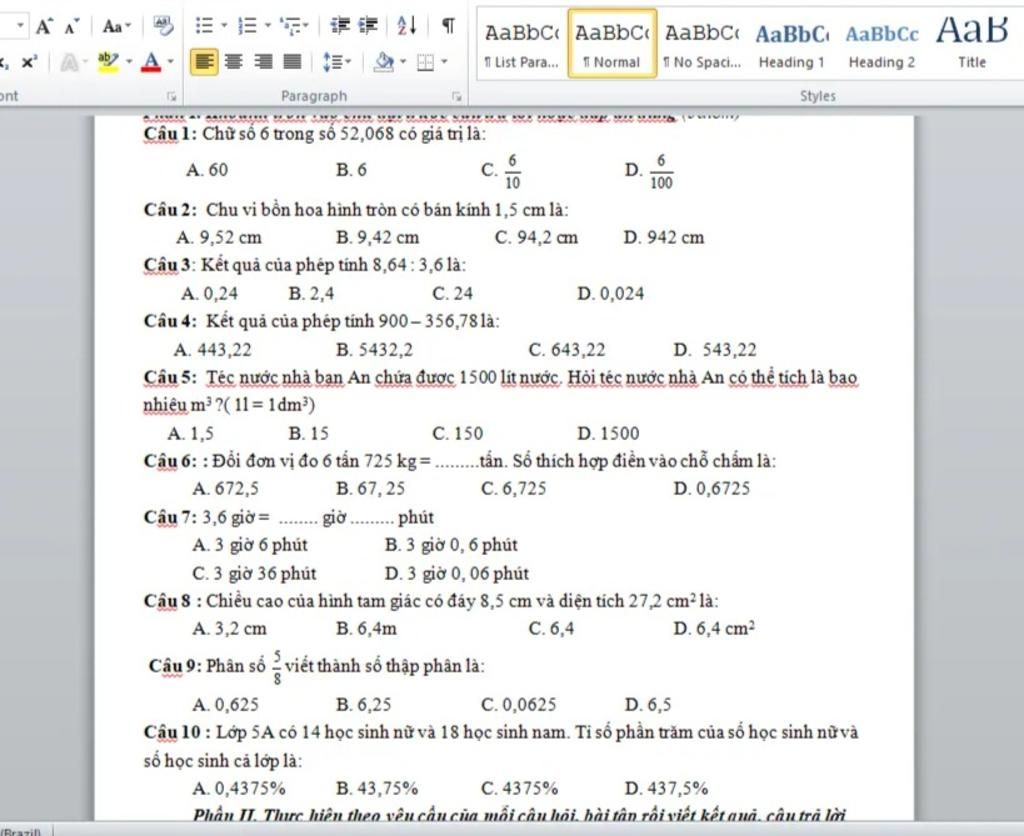Toggle Justify alignment
Viewport: 1024px width, 836px height.
point(293,62)
